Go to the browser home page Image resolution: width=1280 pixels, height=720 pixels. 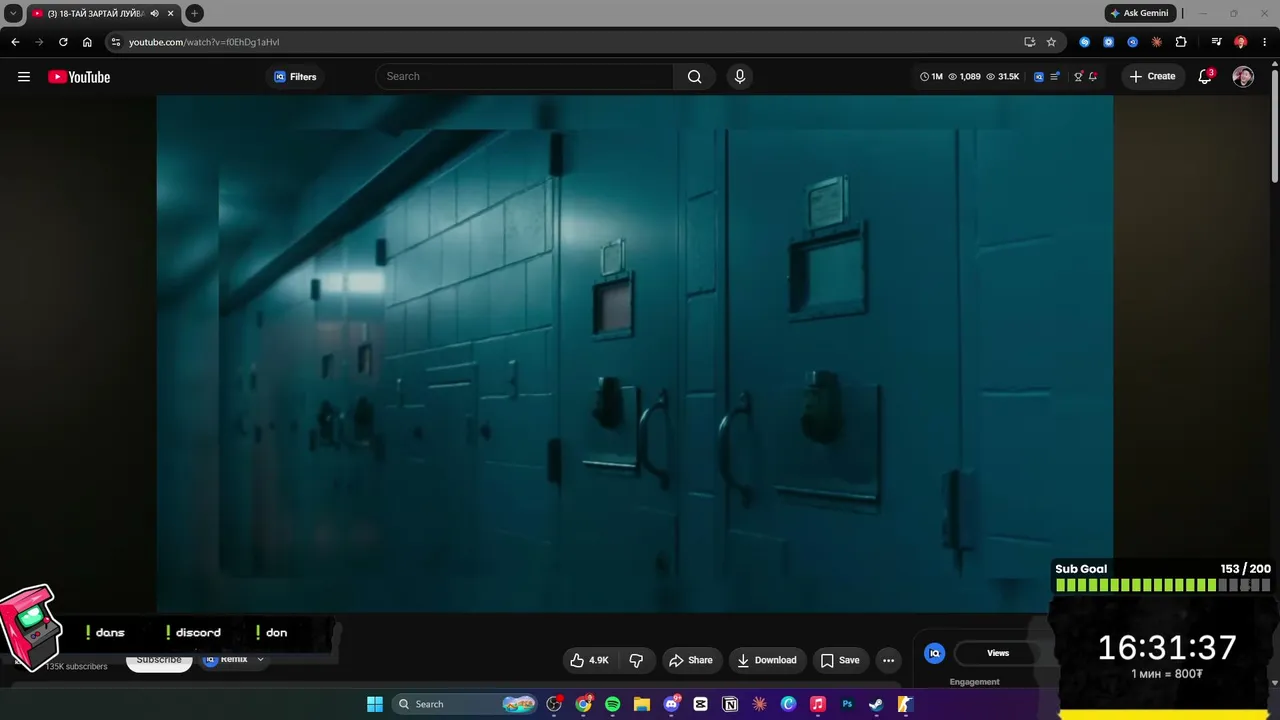pos(87,42)
